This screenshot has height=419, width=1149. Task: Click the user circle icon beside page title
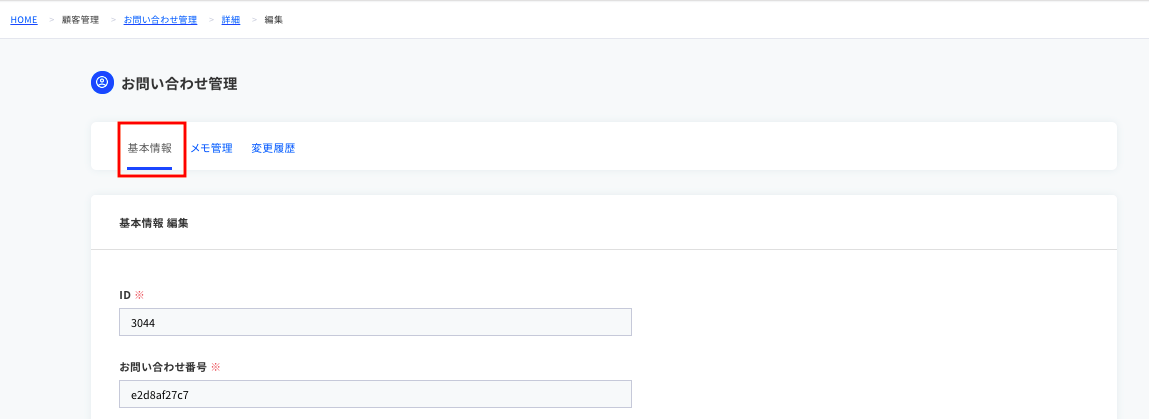pyautogui.click(x=102, y=83)
